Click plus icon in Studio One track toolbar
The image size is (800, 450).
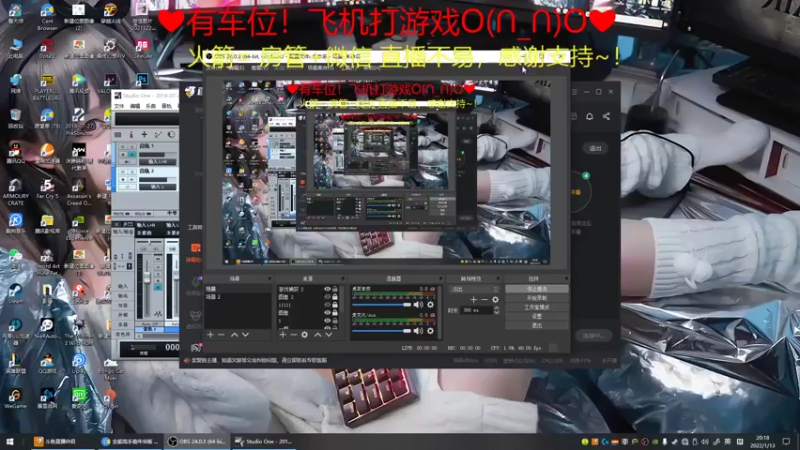click(x=144, y=135)
